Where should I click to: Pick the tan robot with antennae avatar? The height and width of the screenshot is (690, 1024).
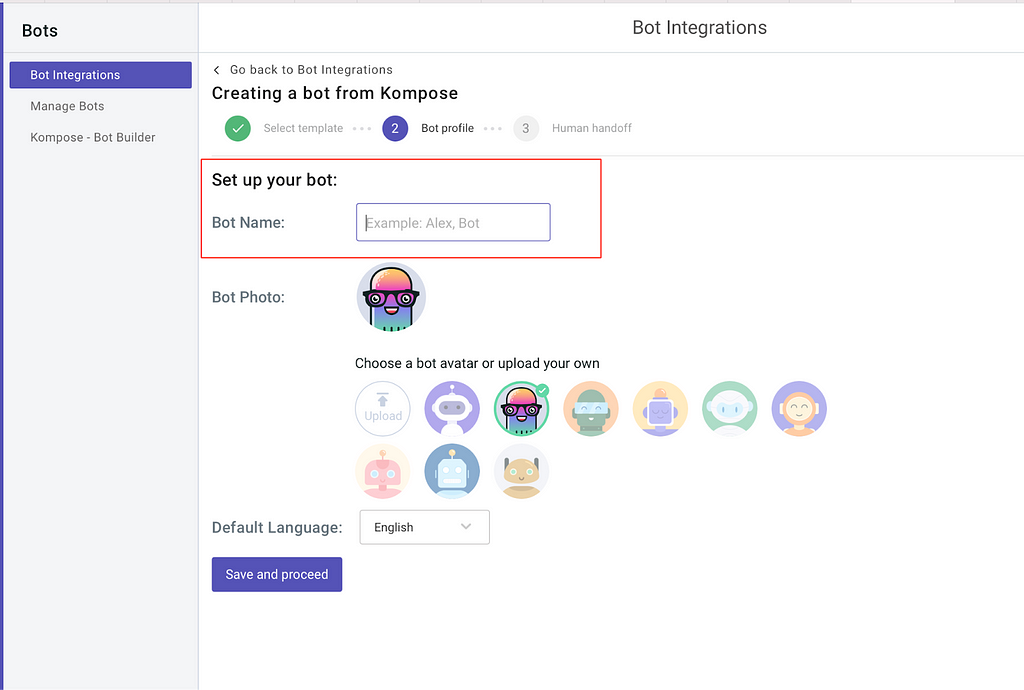[521, 471]
